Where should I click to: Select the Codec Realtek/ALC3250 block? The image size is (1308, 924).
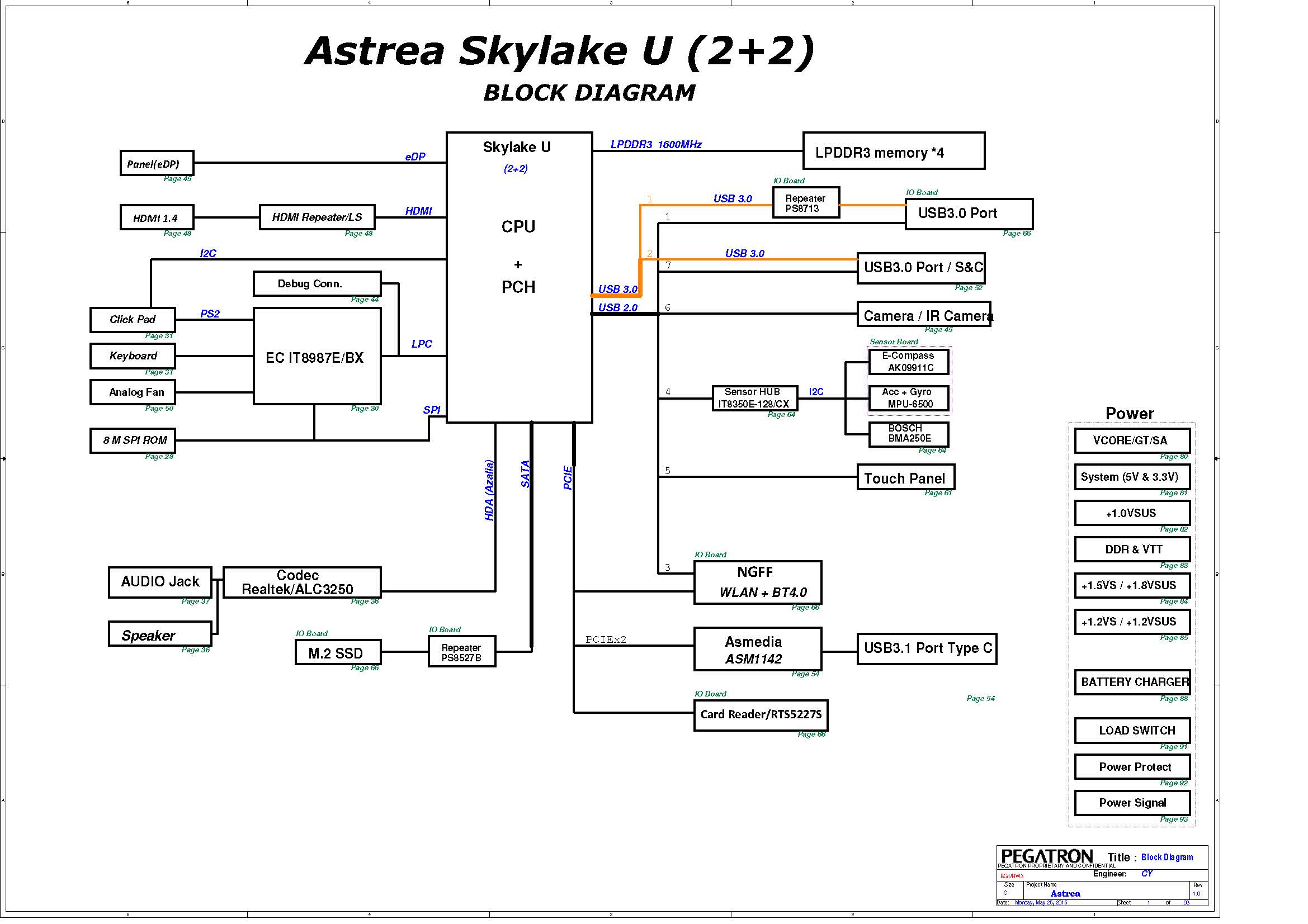click(302, 582)
